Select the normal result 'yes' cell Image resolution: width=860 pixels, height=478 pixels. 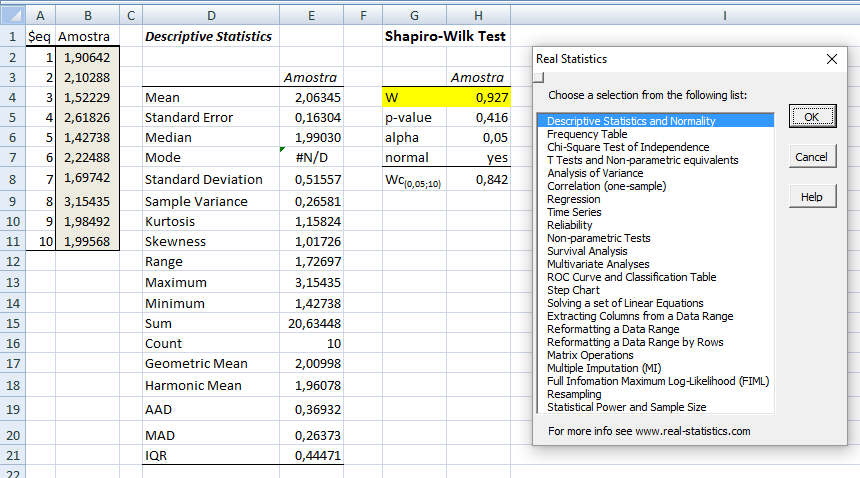478,158
